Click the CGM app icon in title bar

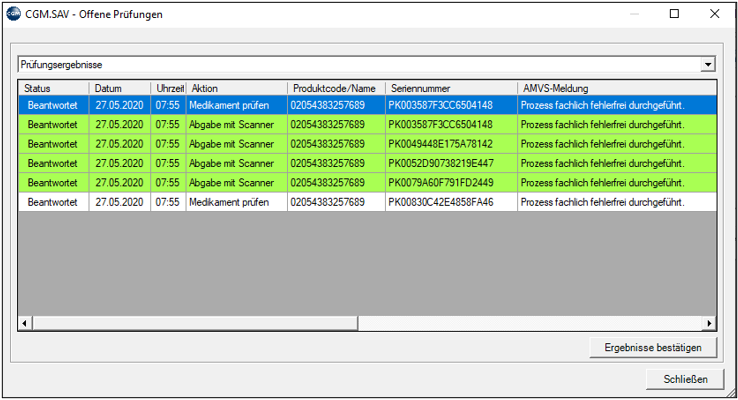click(x=14, y=14)
